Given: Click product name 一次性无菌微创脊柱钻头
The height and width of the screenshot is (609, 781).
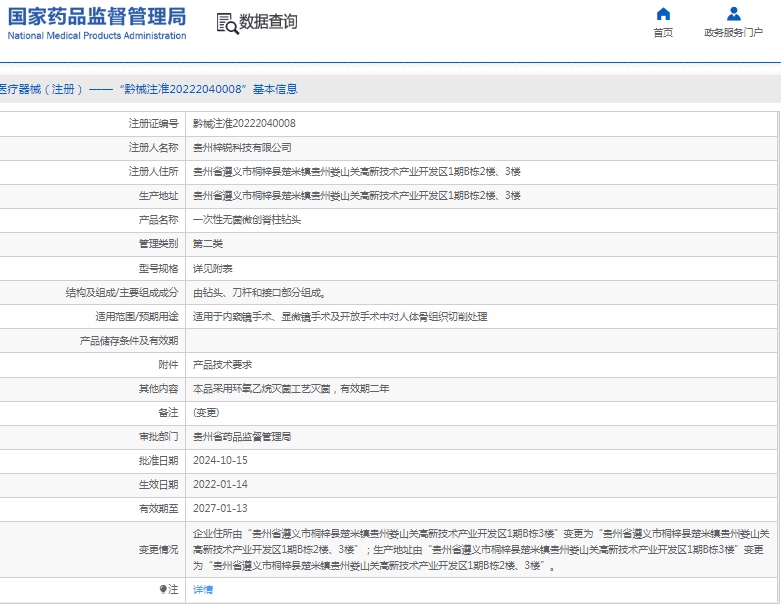Looking at the screenshot, I should pyautogui.click(x=247, y=219).
